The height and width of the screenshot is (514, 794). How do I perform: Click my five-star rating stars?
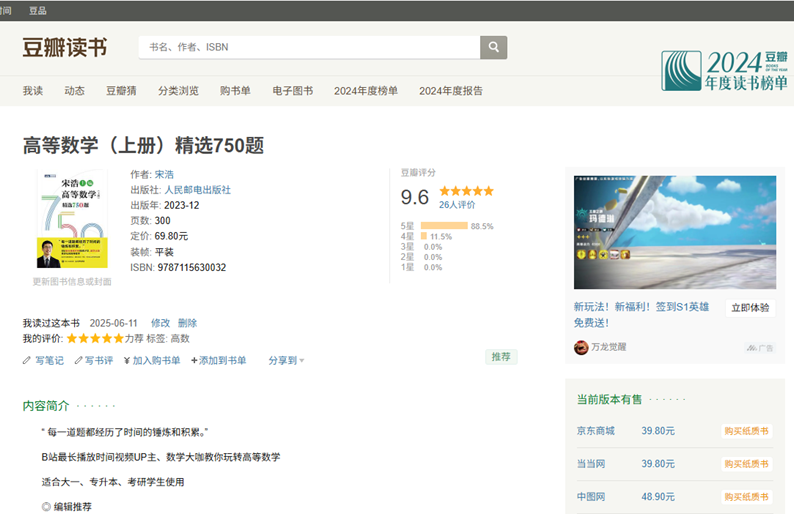pyautogui.click(x=95, y=338)
